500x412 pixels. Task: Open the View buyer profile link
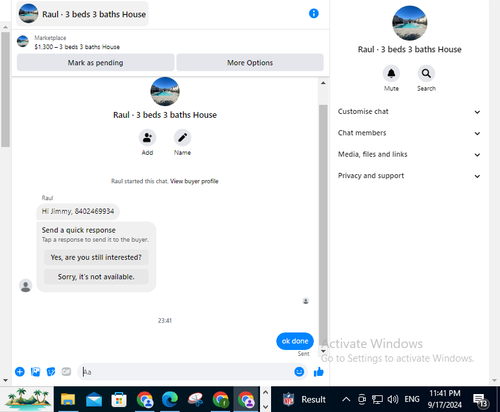tap(194, 181)
